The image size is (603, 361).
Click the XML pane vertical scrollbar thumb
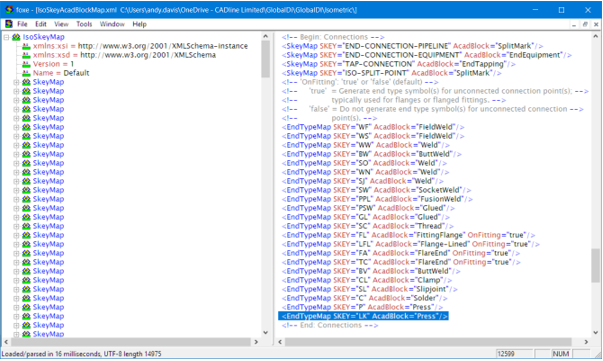click(x=595, y=266)
